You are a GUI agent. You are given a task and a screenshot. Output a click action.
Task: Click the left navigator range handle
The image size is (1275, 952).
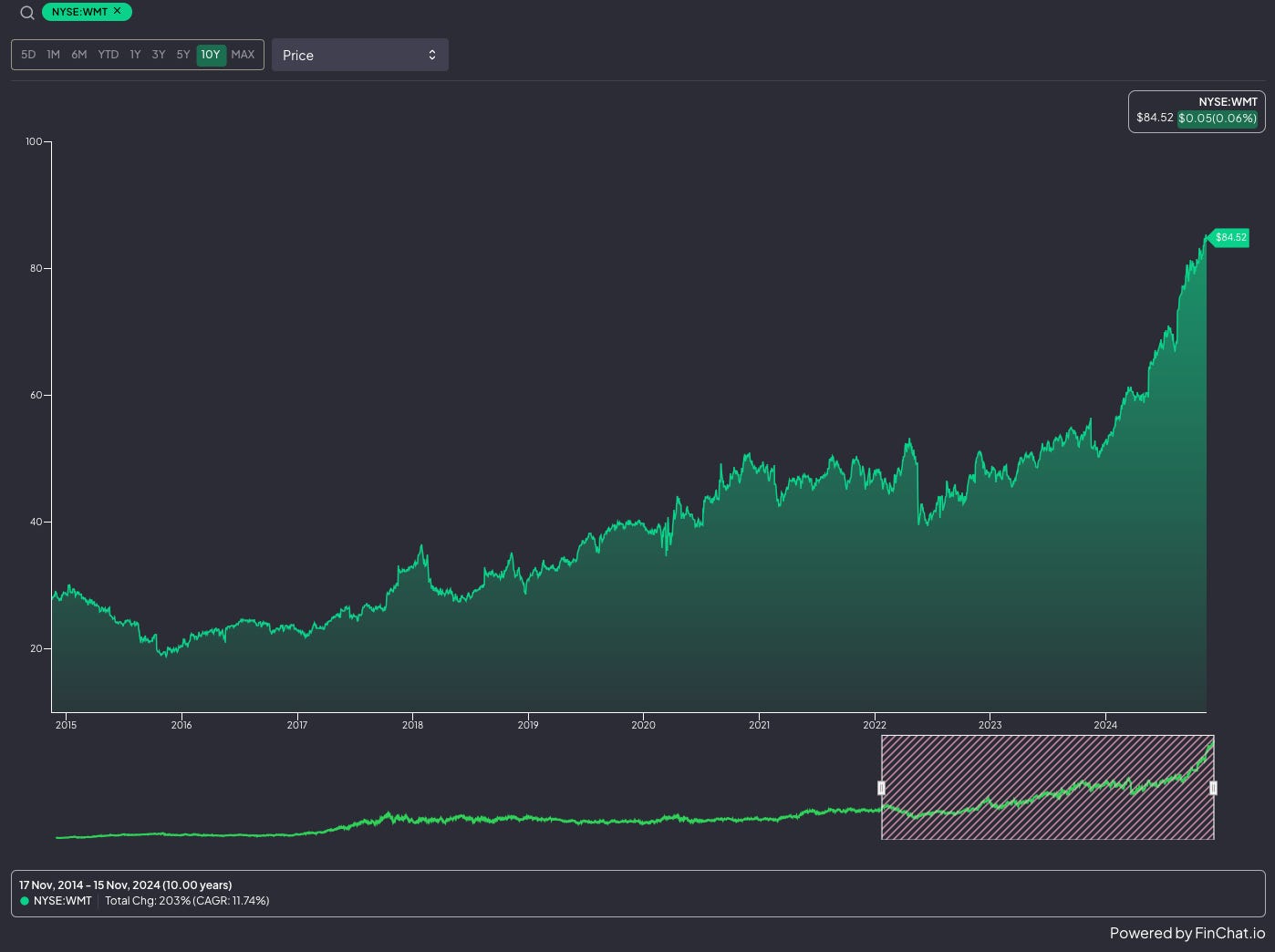click(881, 788)
